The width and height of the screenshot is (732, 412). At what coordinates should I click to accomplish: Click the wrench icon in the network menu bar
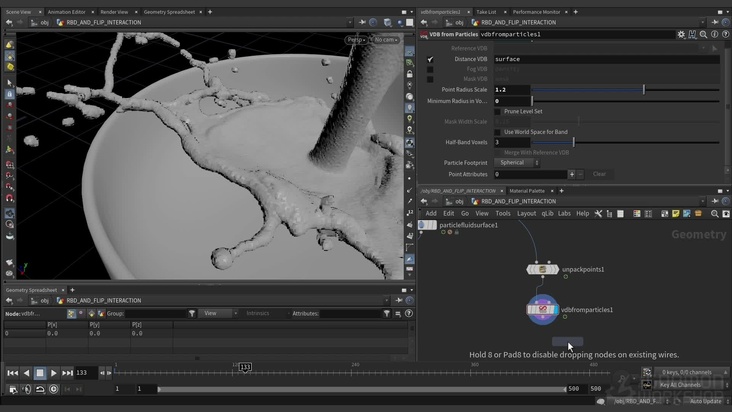(x=598, y=213)
